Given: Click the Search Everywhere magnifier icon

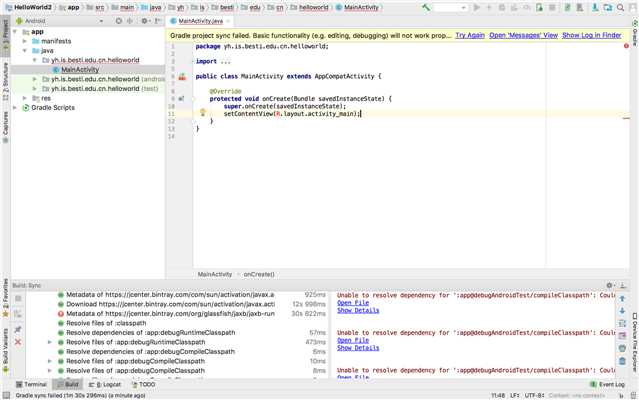Looking at the screenshot, I should click(x=621, y=7).
